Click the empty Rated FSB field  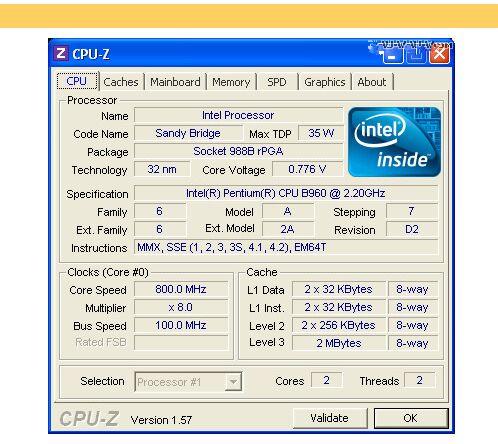point(181,343)
